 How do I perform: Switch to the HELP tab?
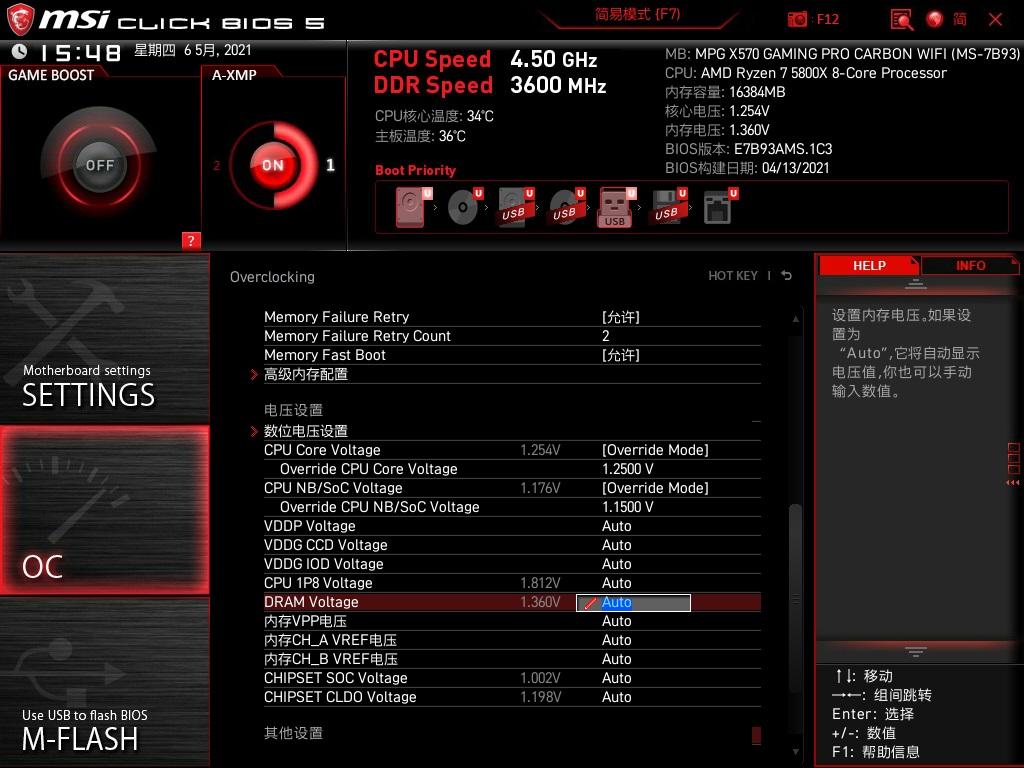coord(869,266)
